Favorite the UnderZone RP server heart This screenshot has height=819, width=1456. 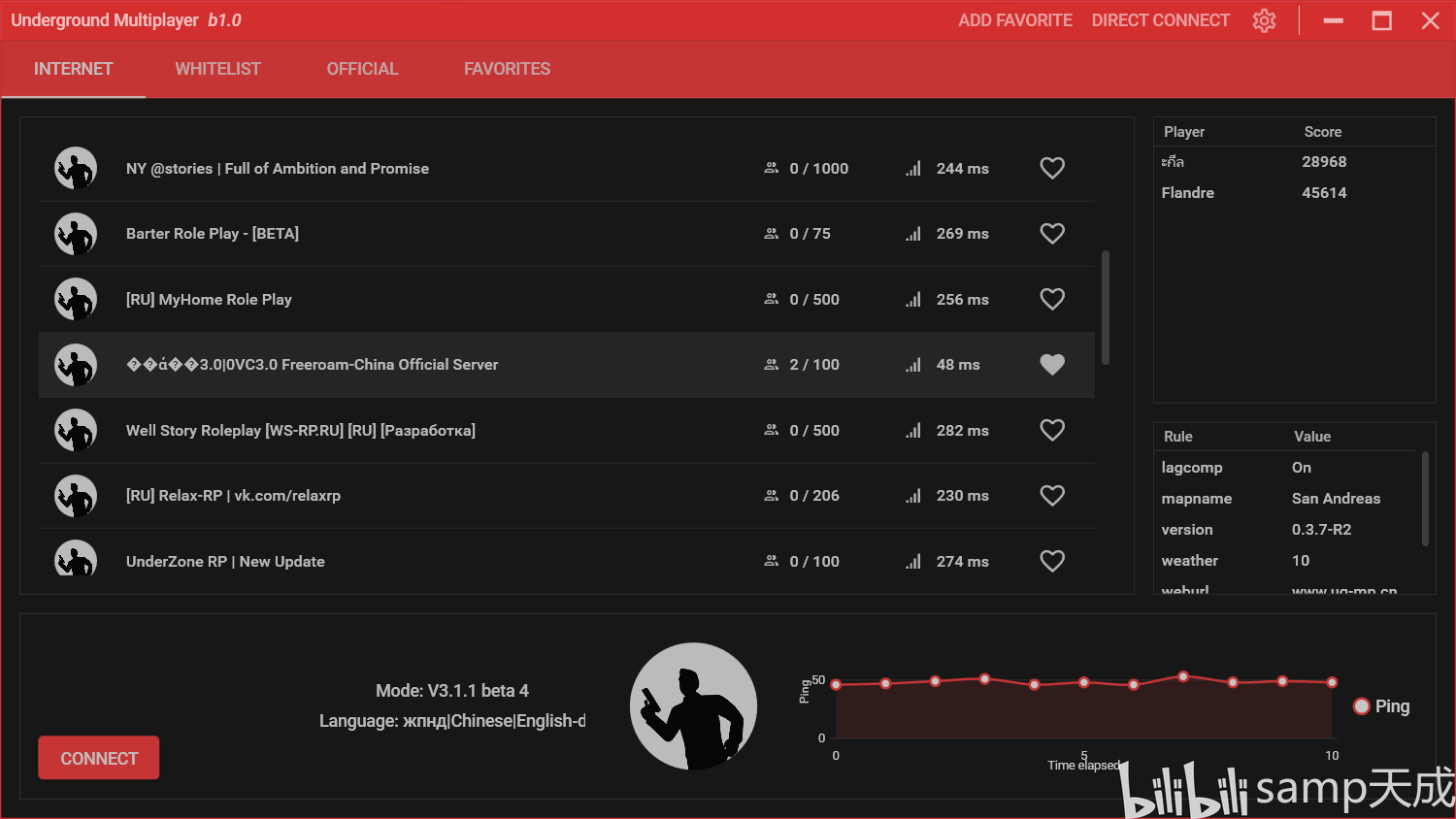tap(1052, 561)
